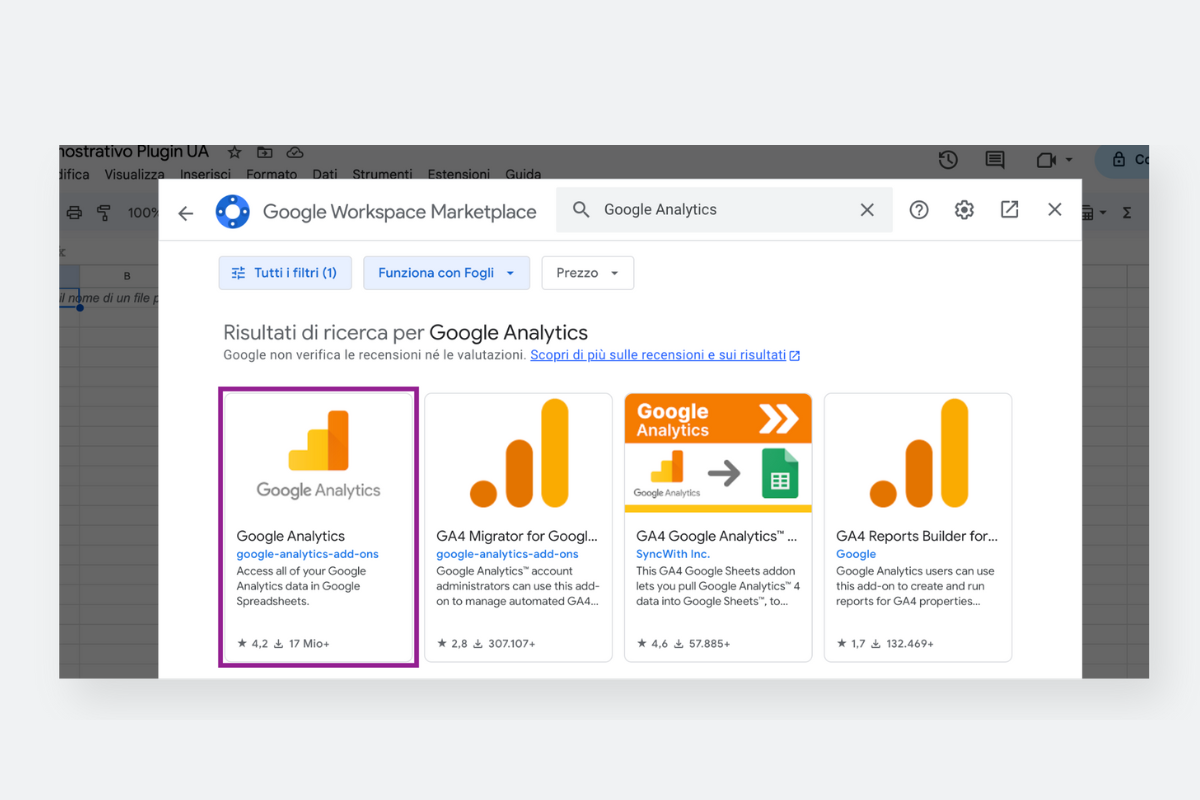This screenshot has height=800, width=1200.
Task: Click the 57.885+ downloads count
Action: pos(702,644)
